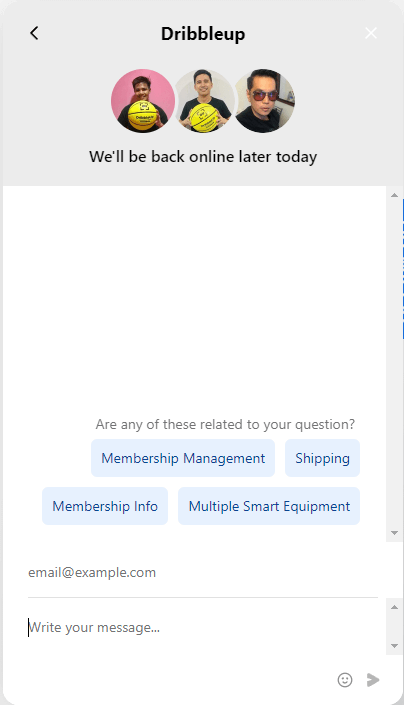Click the message box scrollbar up arrow
This screenshot has width=404, height=705.
click(395, 607)
